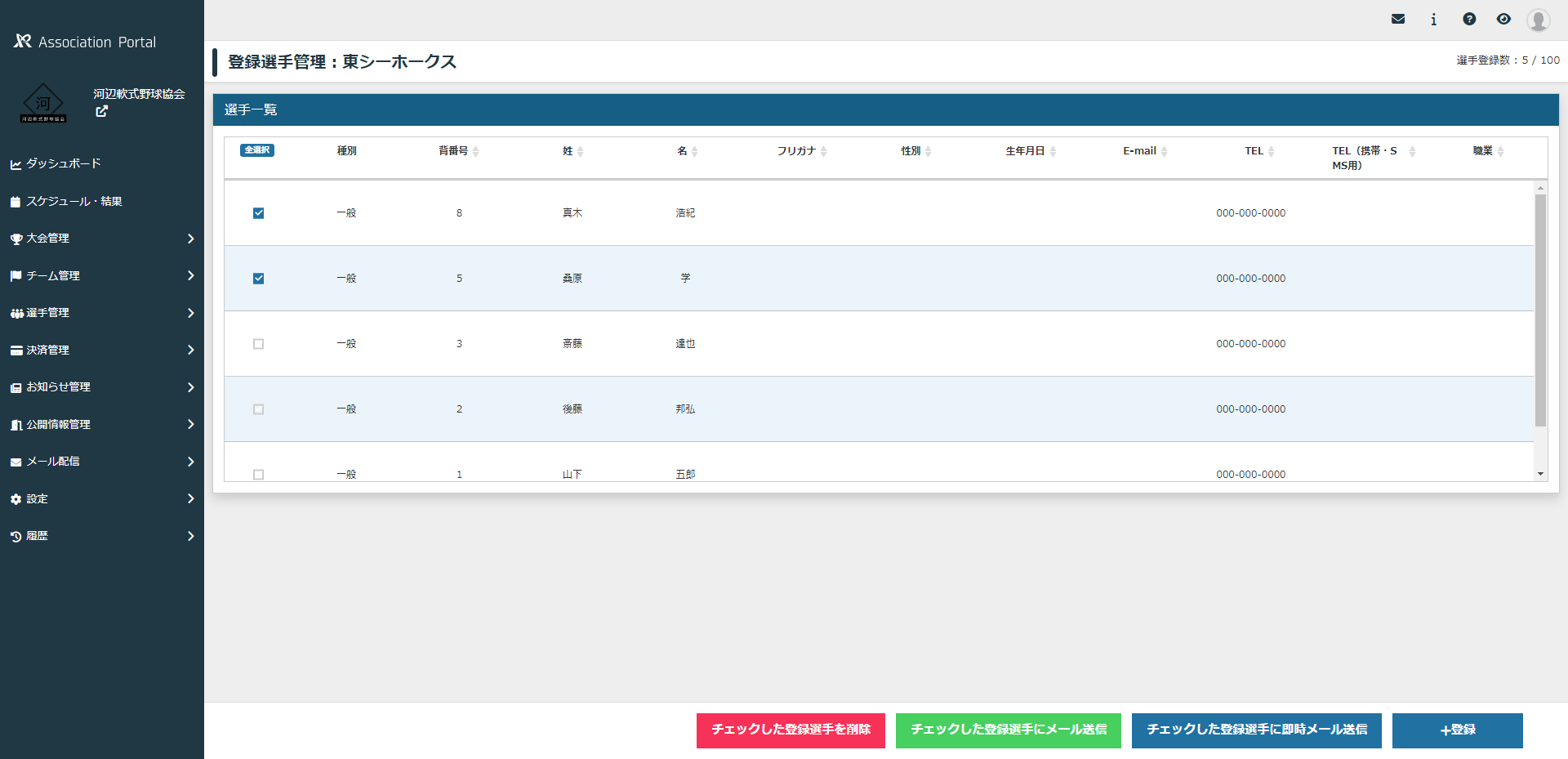Open スケジュール・結果 in the sidebar
Screen dimensions: 1568x759
[73, 201]
